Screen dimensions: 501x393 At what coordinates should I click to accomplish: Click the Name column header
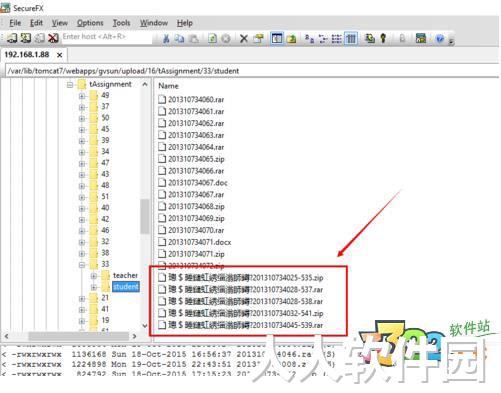168,86
